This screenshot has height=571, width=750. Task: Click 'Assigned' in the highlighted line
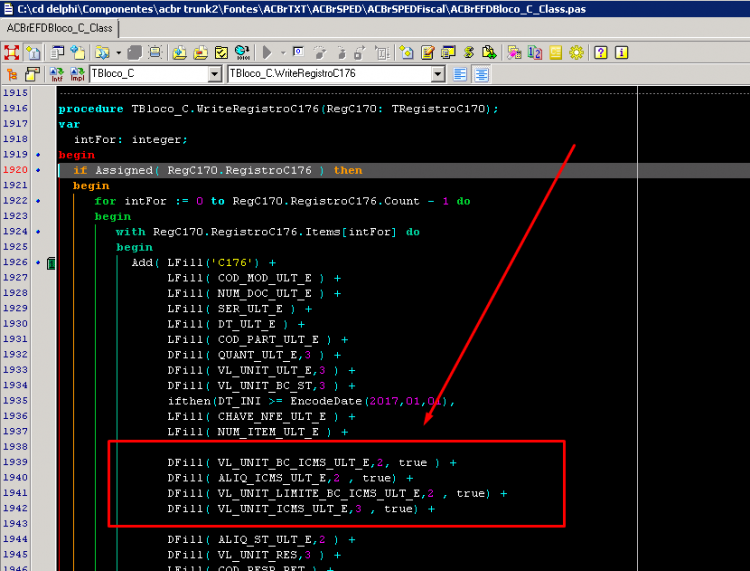124,170
